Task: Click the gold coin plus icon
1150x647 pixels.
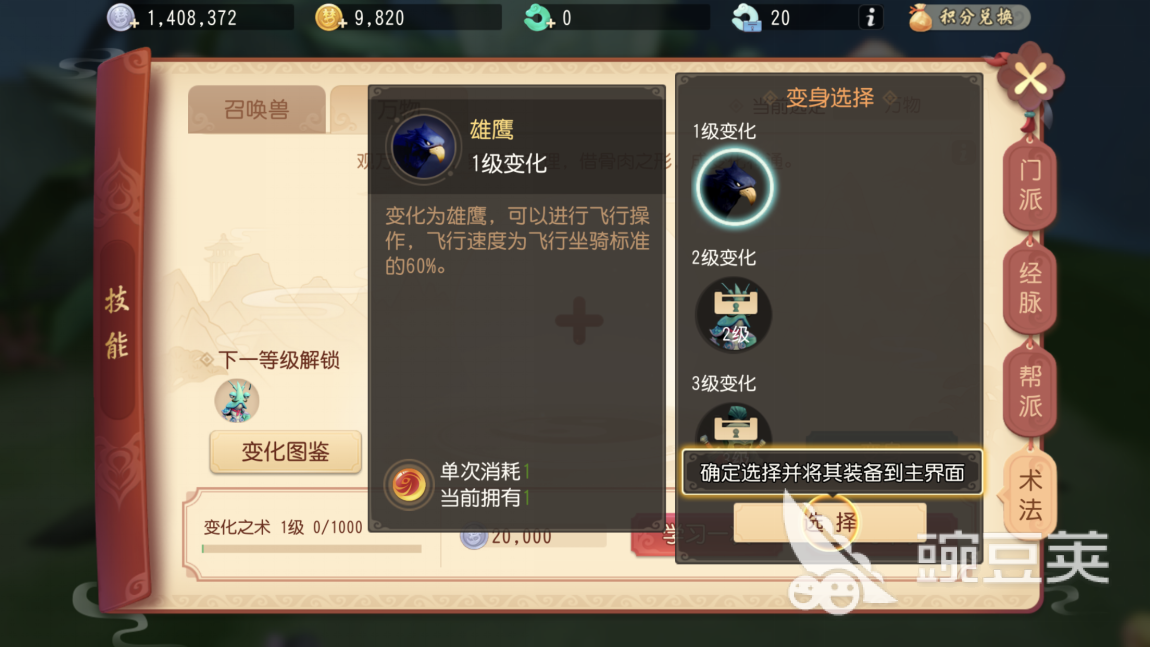Action: click(x=330, y=18)
